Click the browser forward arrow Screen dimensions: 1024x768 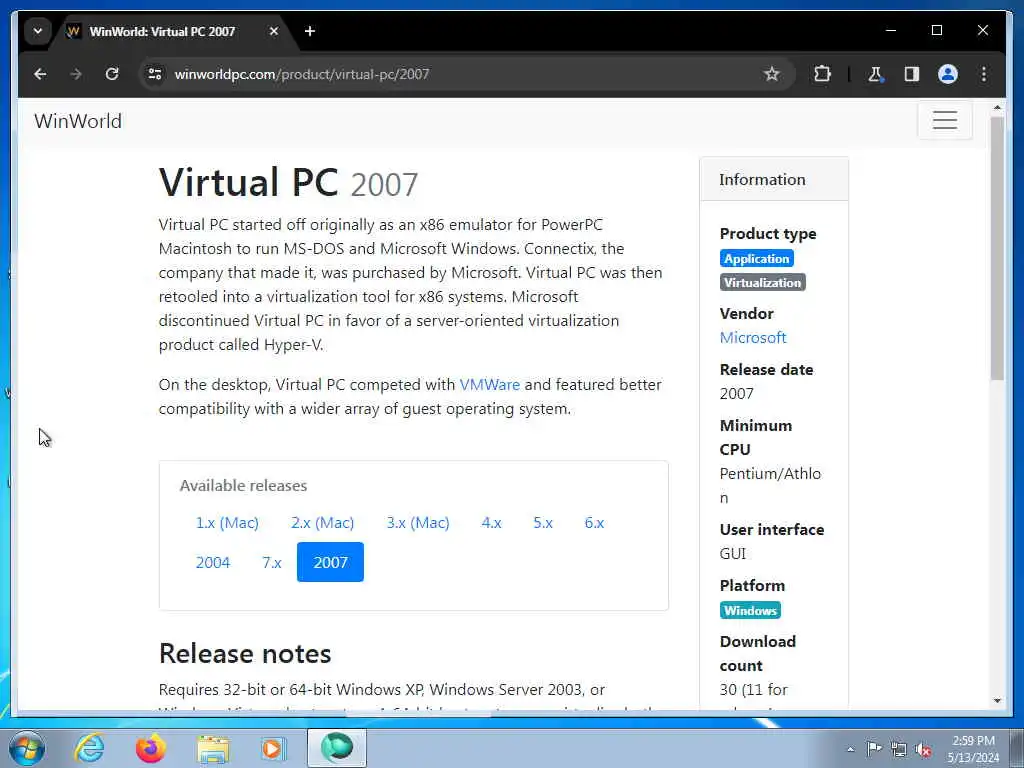point(76,74)
